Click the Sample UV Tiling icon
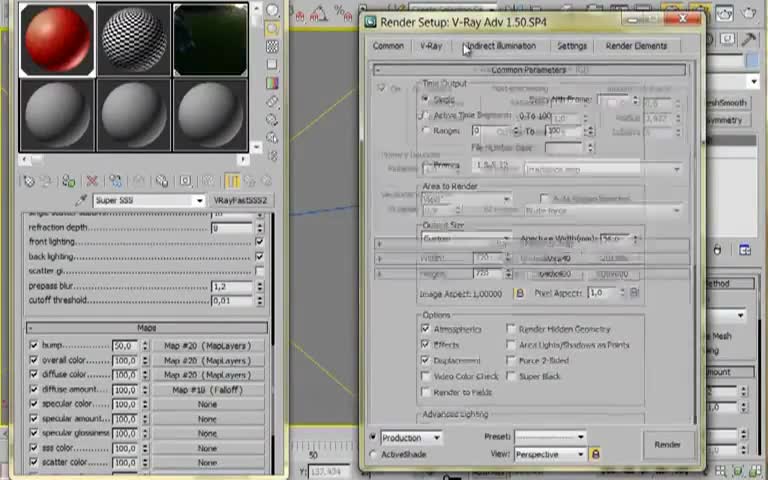The image size is (768, 480). (x=272, y=65)
